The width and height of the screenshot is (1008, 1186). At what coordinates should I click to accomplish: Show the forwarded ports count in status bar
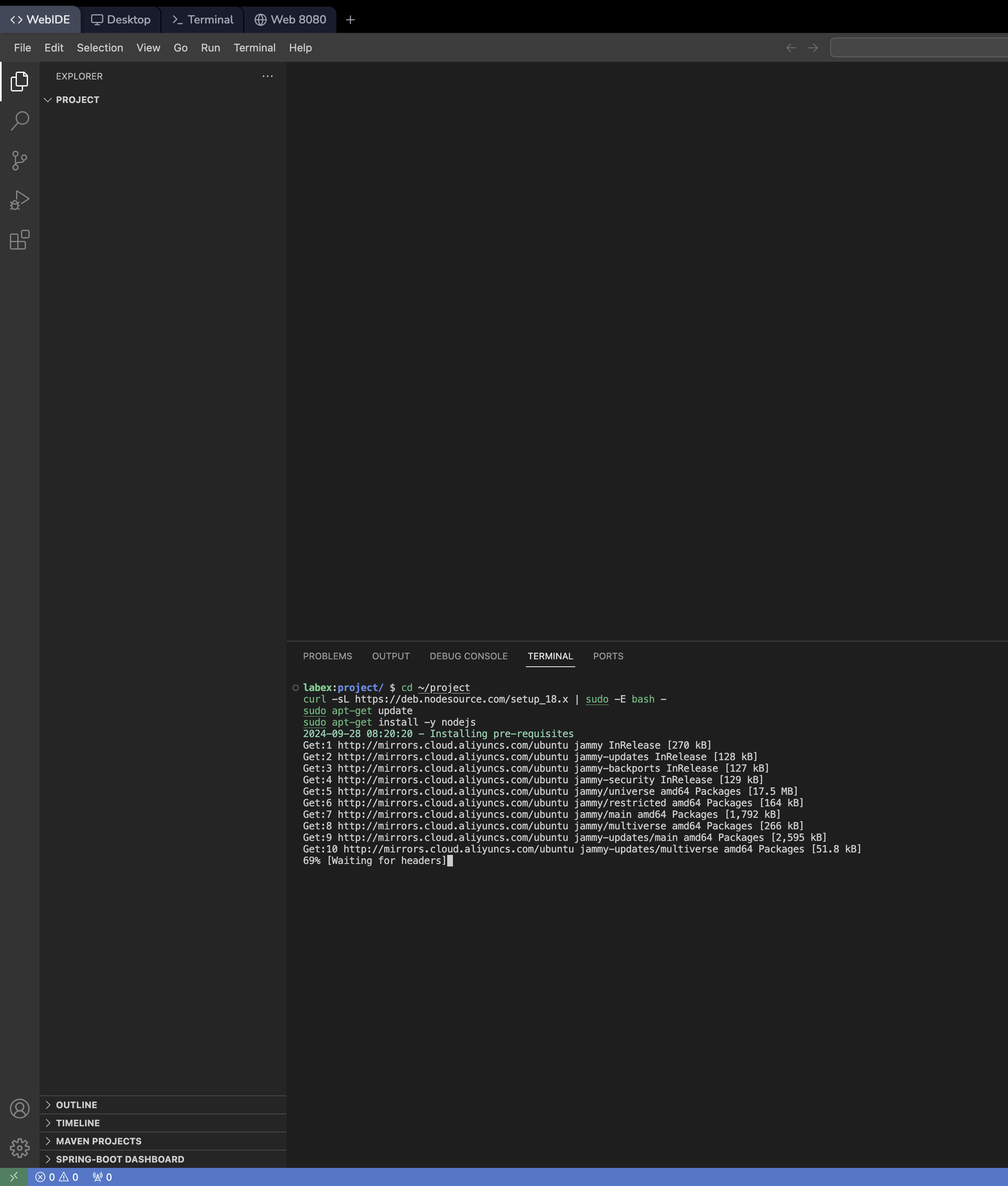click(x=102, y=1177)
